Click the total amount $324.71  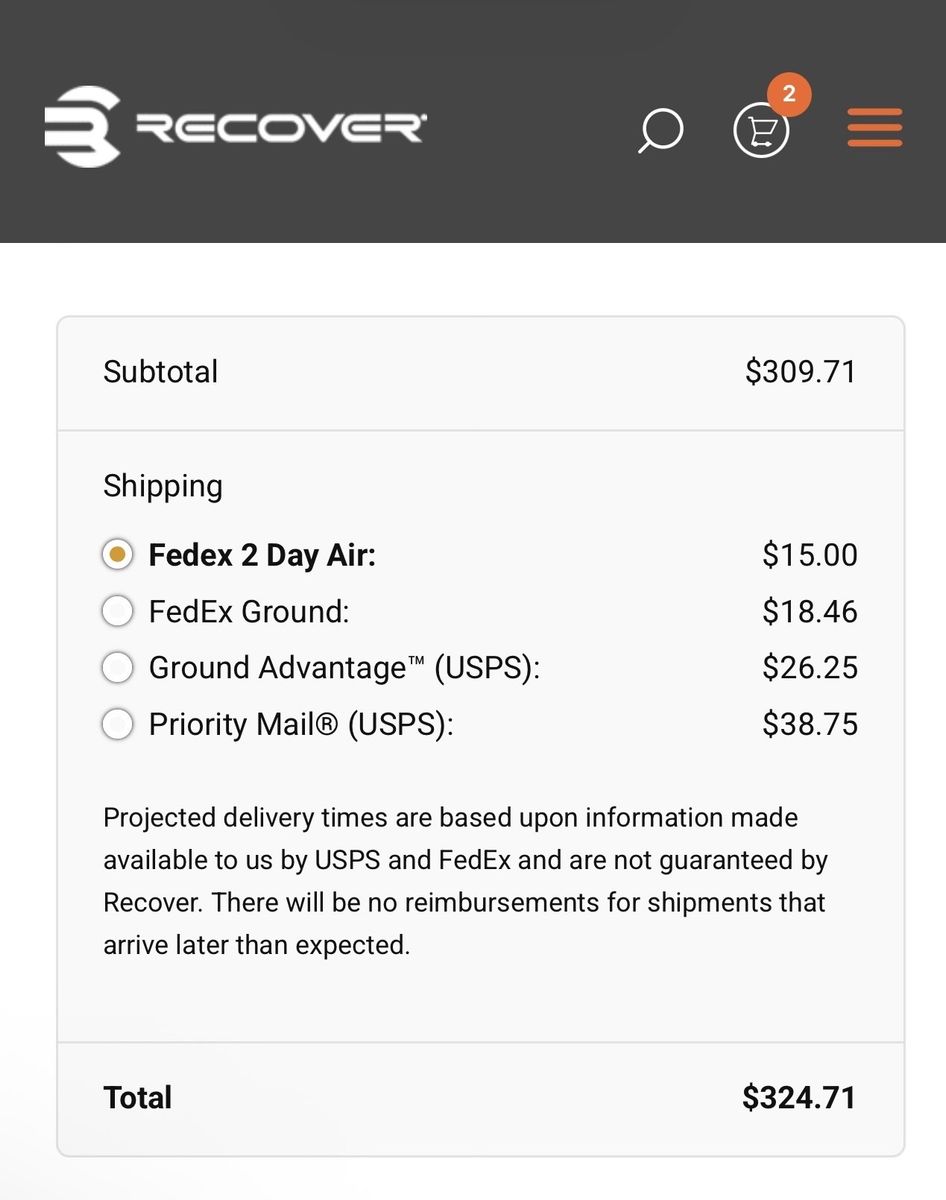798,1097
